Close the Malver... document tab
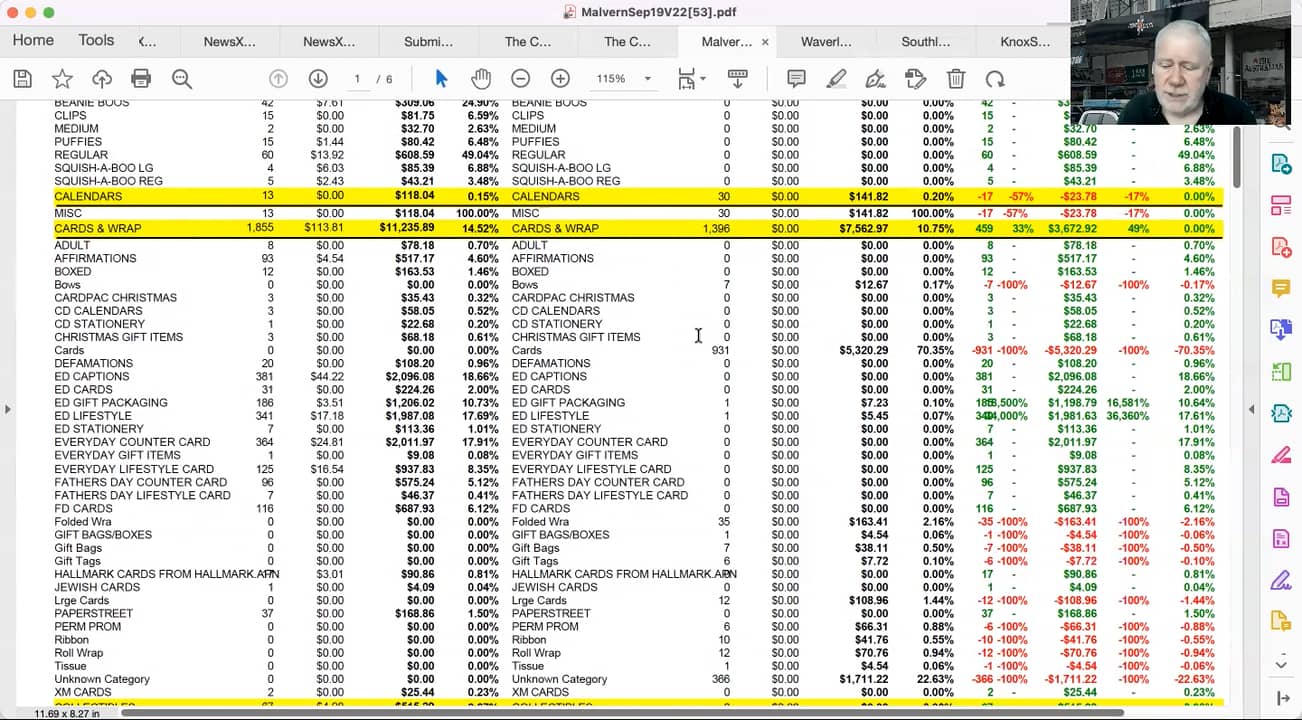Screen dimensions: 1302x720 tap(765, 42)
